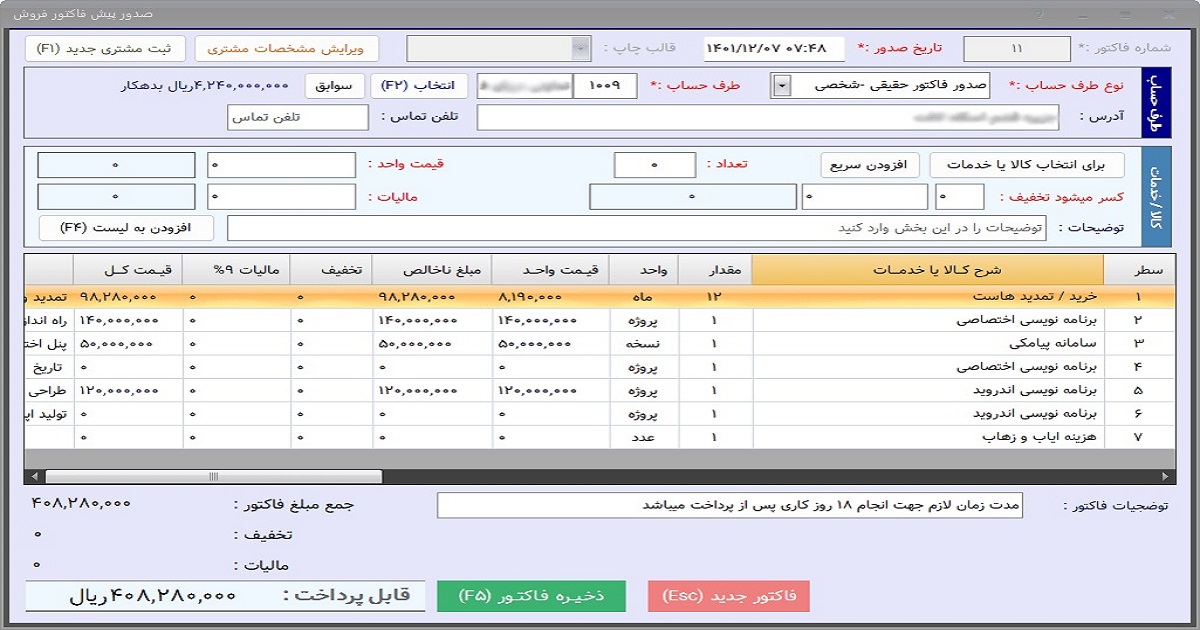Click the 'آدرس' address field
The width and height of the screenshot is (1200, 630).
(x=768, y=117)
